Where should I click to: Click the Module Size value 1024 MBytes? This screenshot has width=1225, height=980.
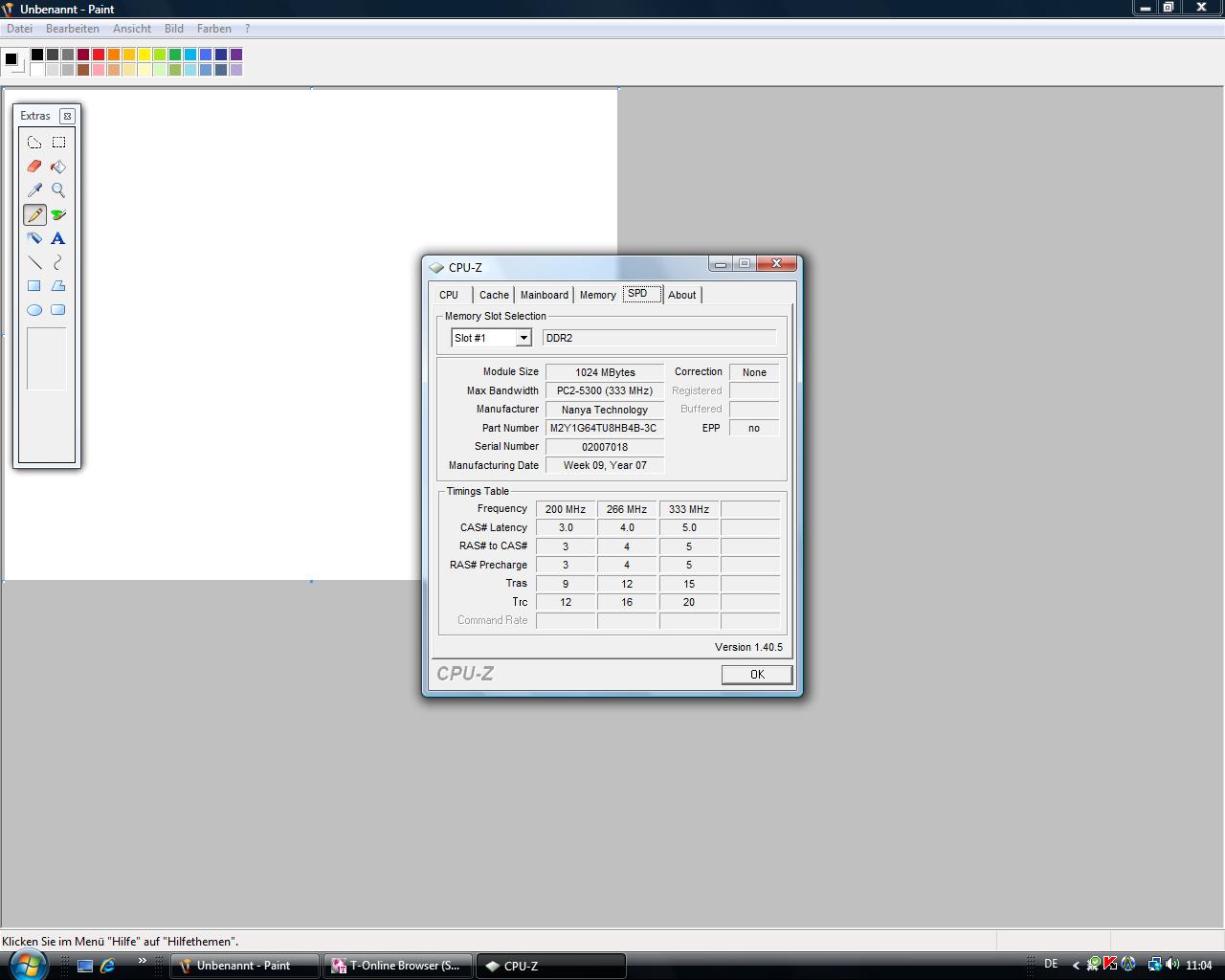point(605,372)
